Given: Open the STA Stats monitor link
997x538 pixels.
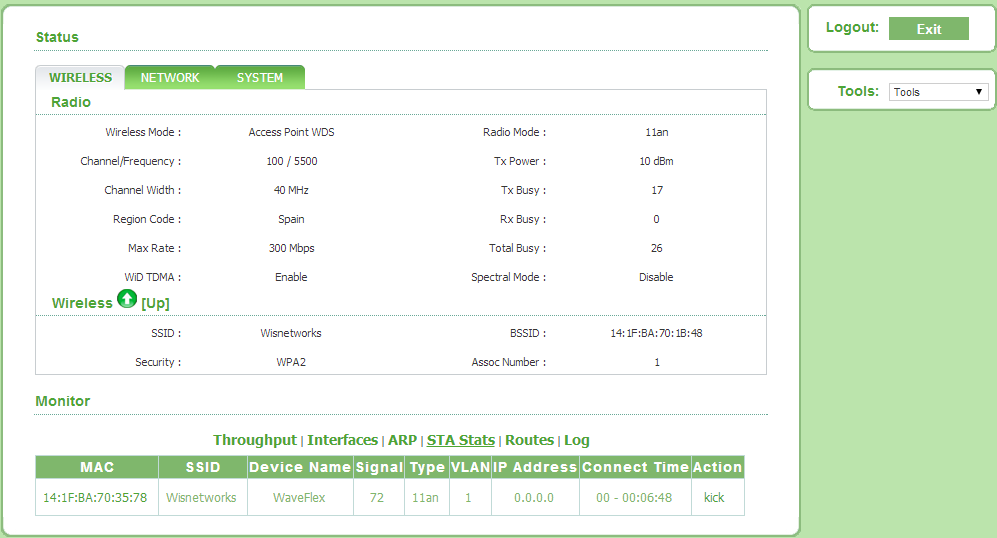Looking at the screenshot, I should (x=460, y=440).
